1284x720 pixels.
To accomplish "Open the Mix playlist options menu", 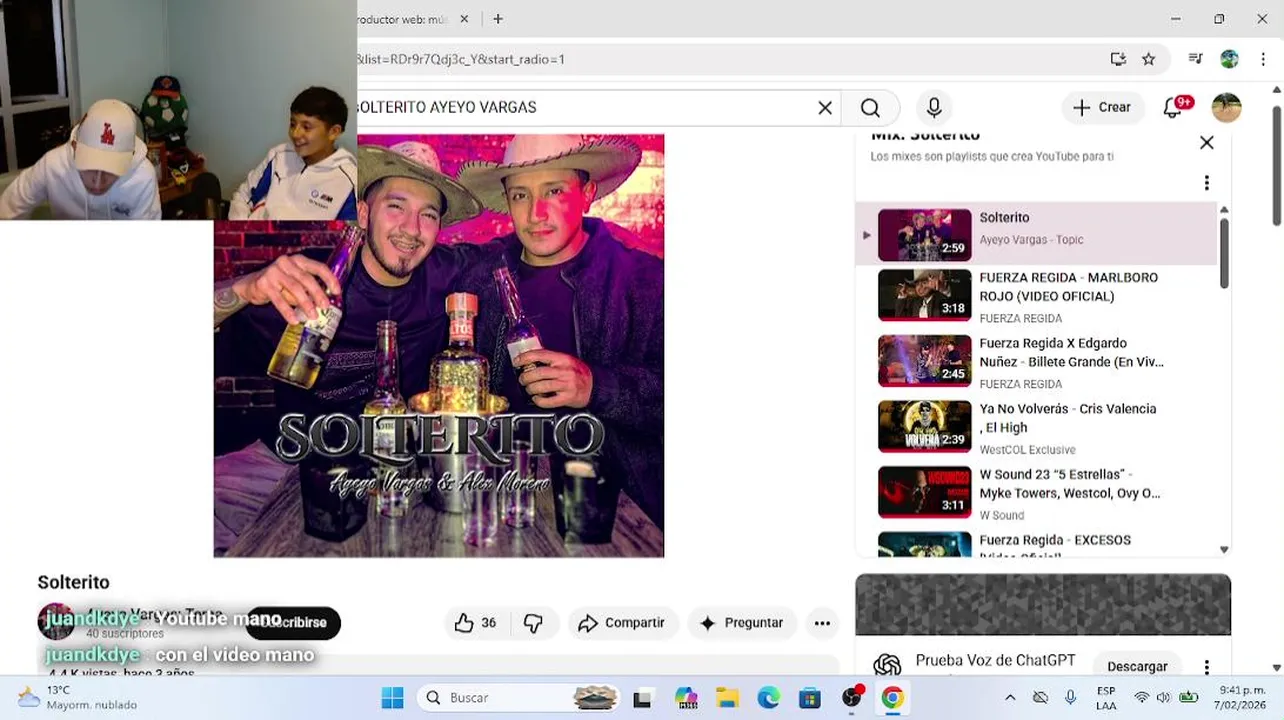I will 1207,183.
